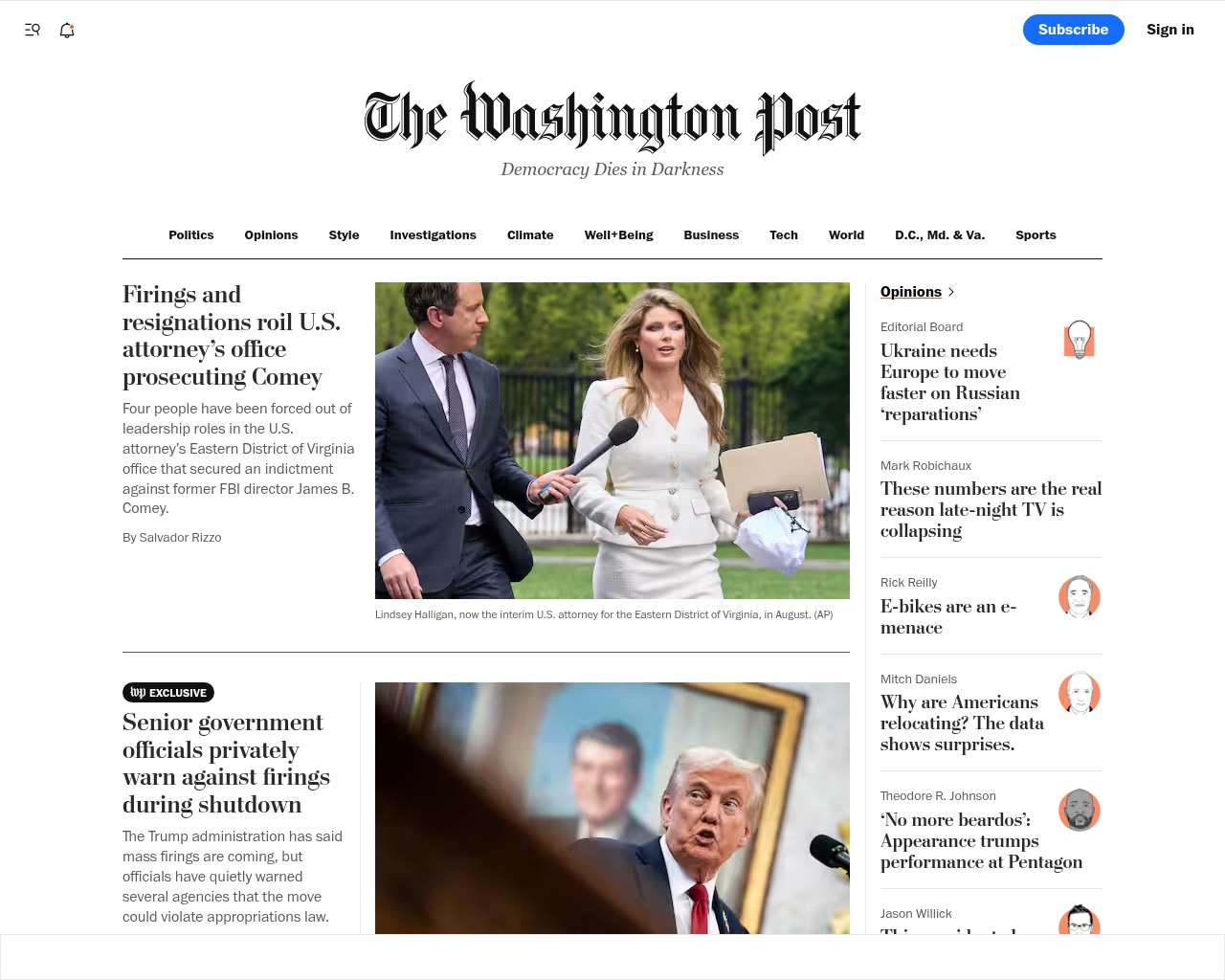This screenshot has width=1225, height=980.
Task: Click the notifications bell icon
Action: [67, 30]
